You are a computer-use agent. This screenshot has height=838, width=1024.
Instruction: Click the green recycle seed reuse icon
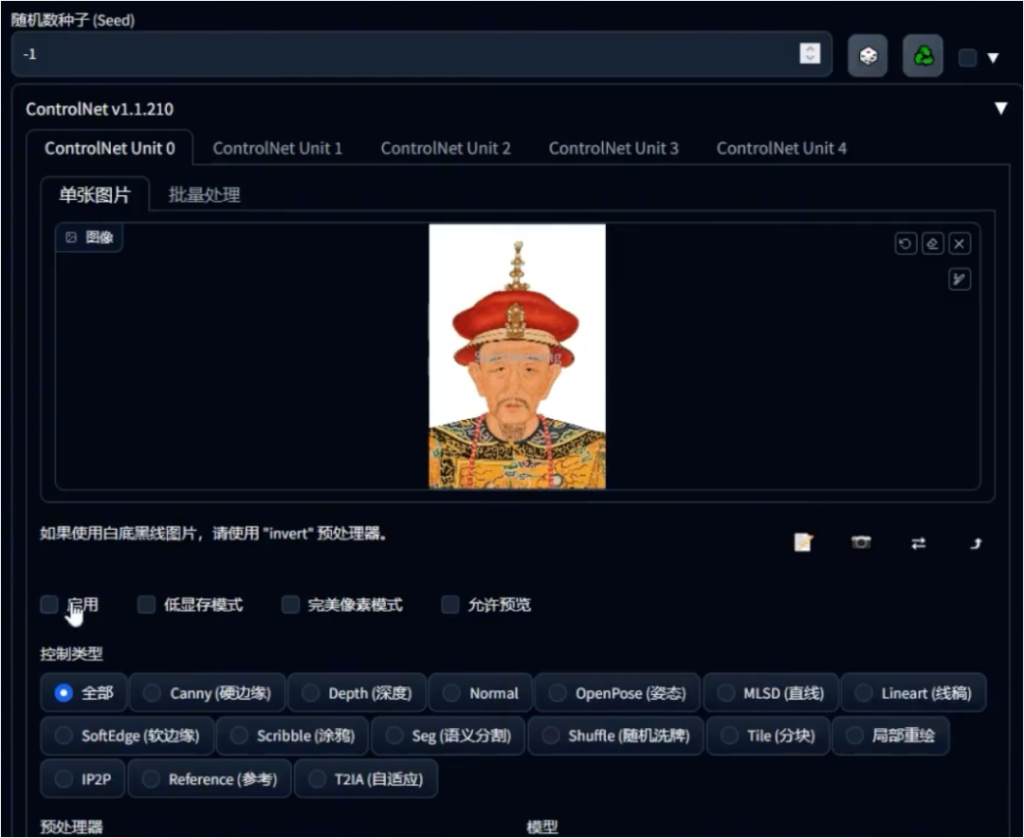pos(923,56)
